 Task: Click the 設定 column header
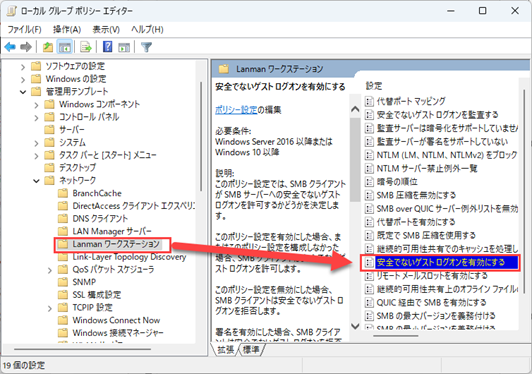tap(374, 86)
